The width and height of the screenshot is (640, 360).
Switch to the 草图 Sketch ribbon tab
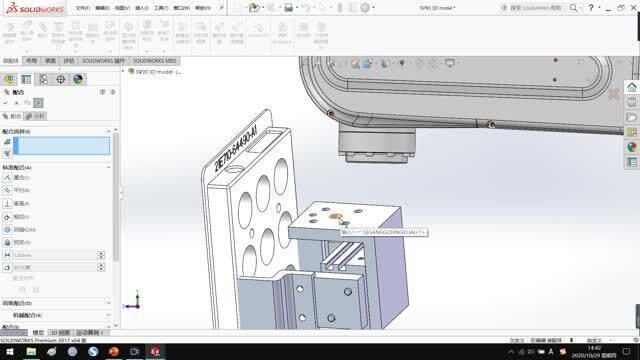click(50, 61)
